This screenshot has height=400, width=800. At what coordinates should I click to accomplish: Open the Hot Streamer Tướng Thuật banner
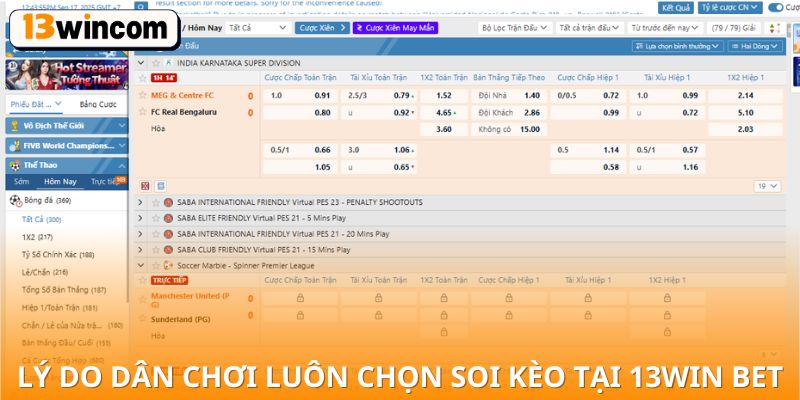click(66, 75)
